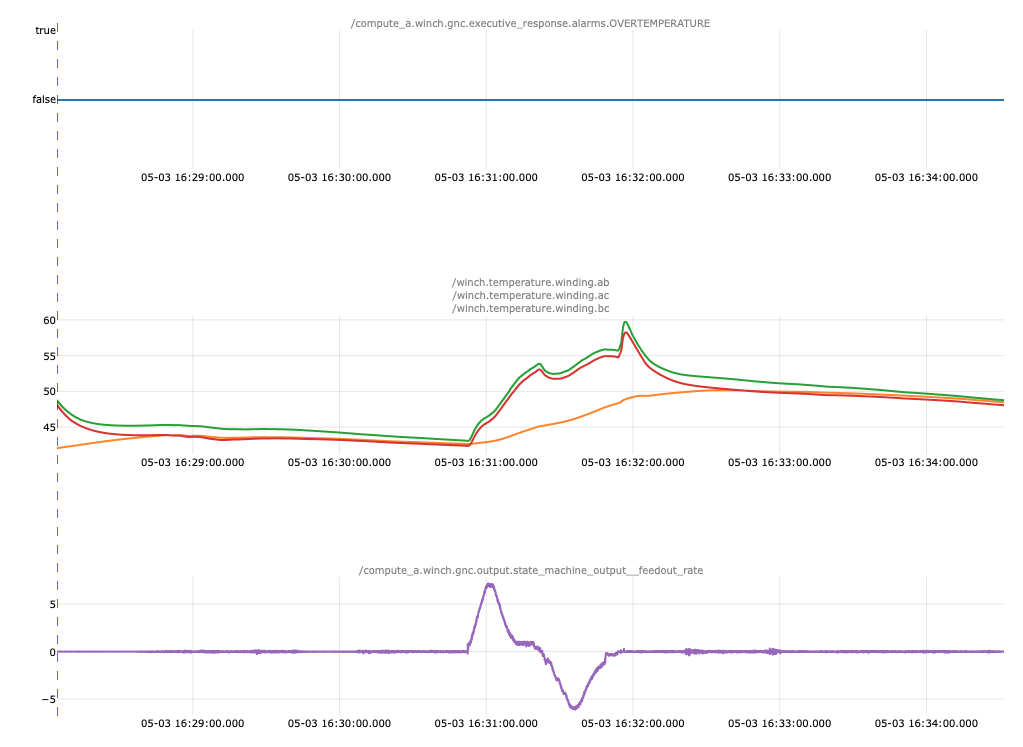Click the winding.bc series title

(530, 309)
